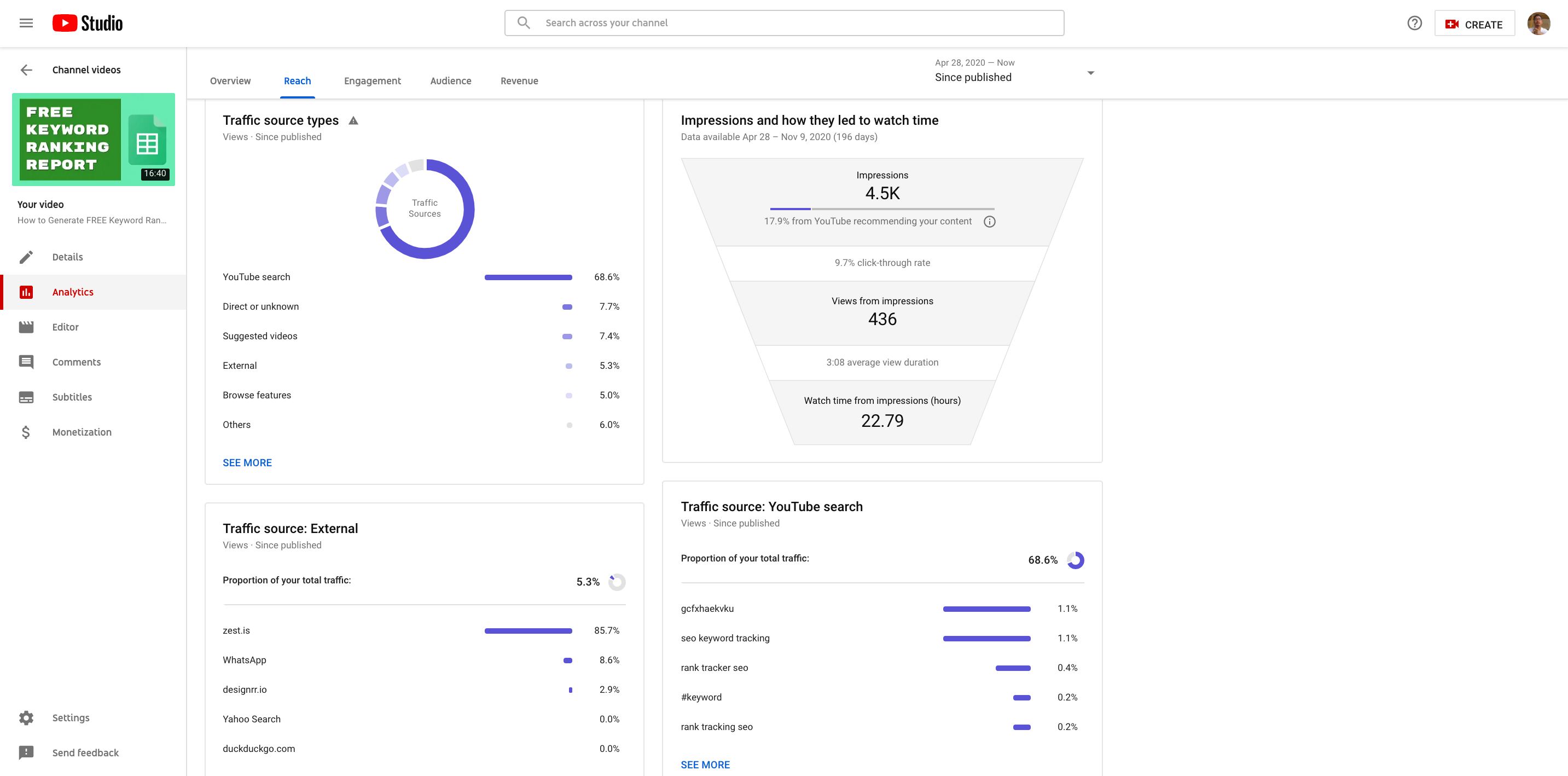The height and width of the screenshot is (776, 1568).
Task: Click the warning triangle beside Traffic source types
Action: click(353, 120)
